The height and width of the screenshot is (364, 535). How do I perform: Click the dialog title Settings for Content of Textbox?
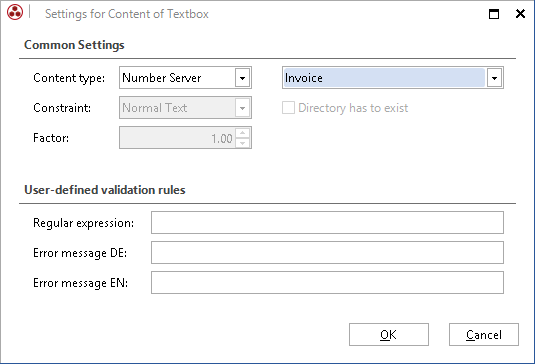click(x=127, y=14)
